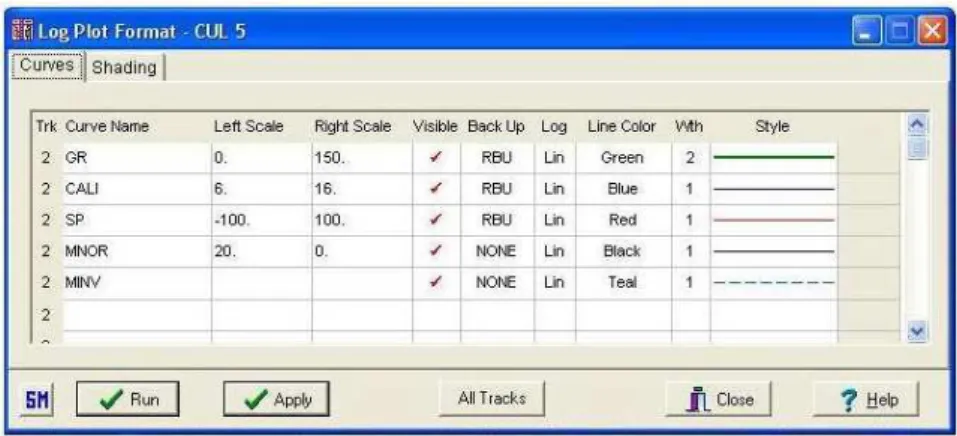Click the left scale value -100.
Viewport: 957px width, 436px height.
[261, 220]
